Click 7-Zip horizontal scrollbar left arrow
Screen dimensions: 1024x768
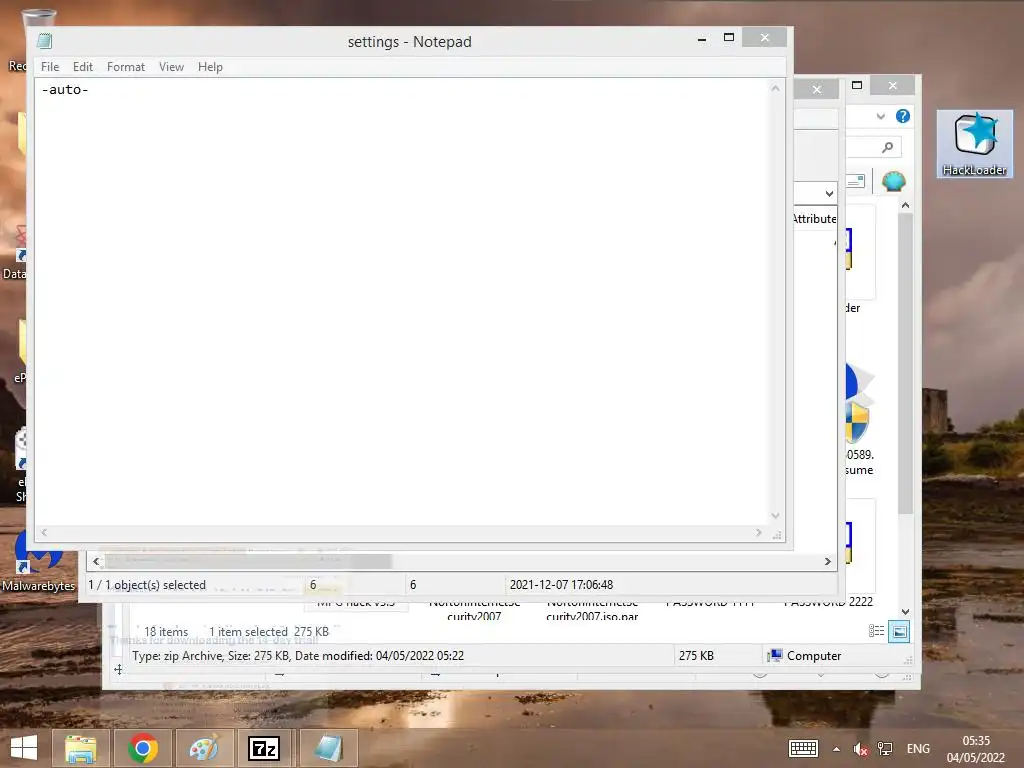pos(96,562)
